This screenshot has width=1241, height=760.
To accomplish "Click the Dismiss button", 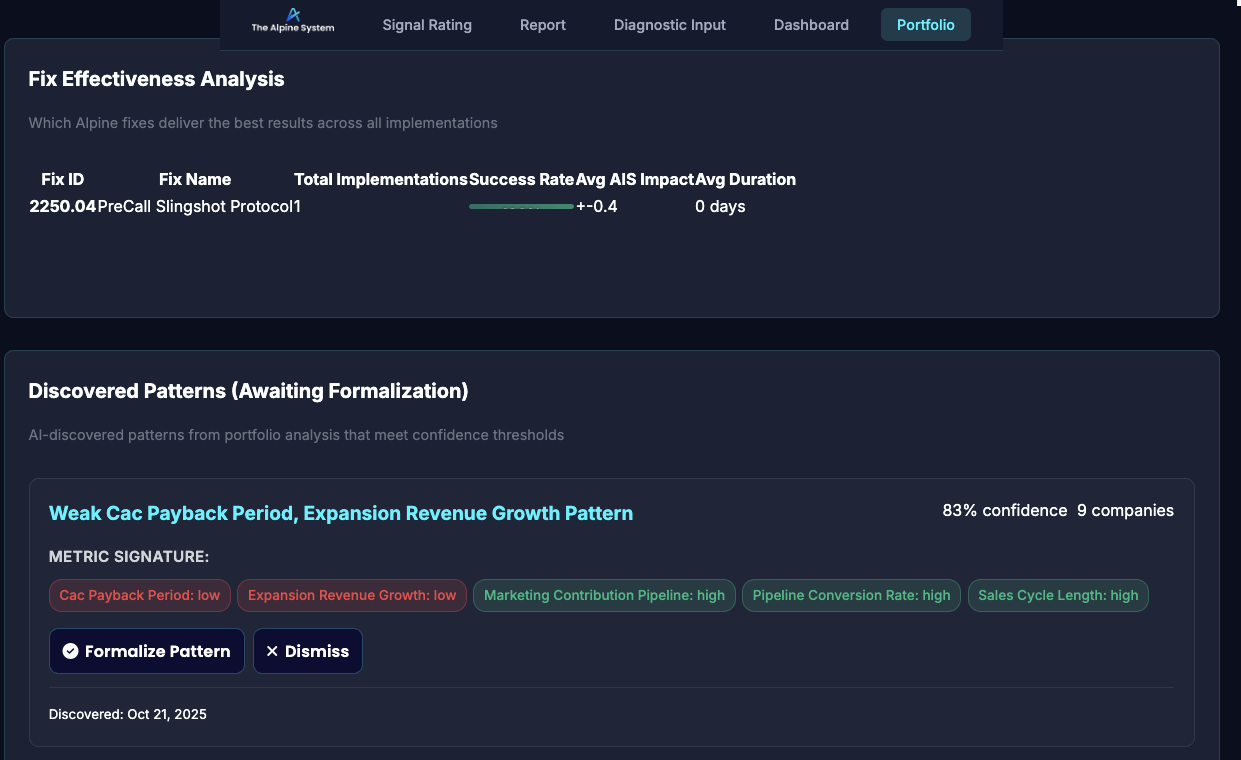I will [x=308, y=651].
